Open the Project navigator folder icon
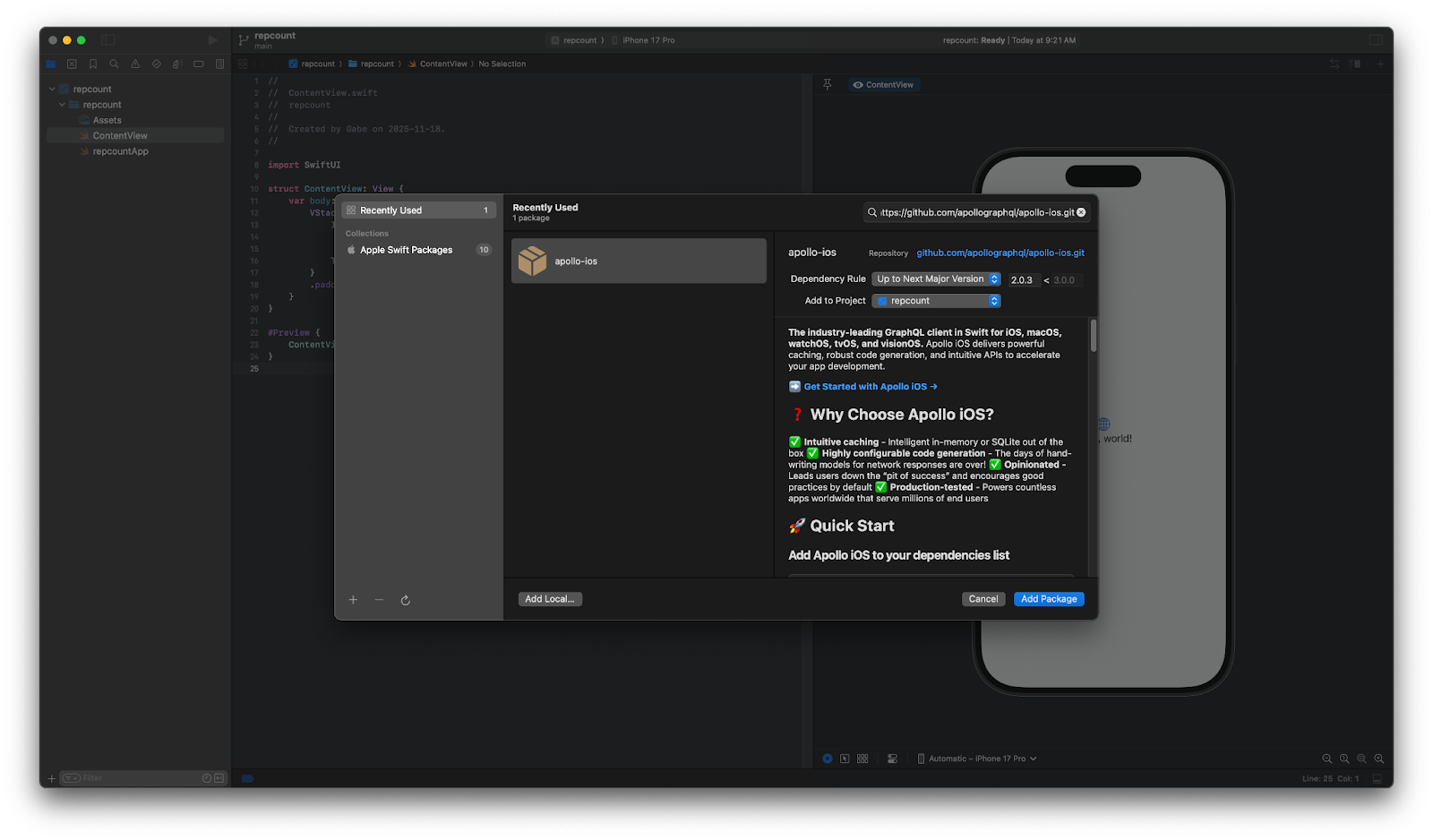Image resolution: width=1433 pixels, height=840 pixels. point(51,64)
